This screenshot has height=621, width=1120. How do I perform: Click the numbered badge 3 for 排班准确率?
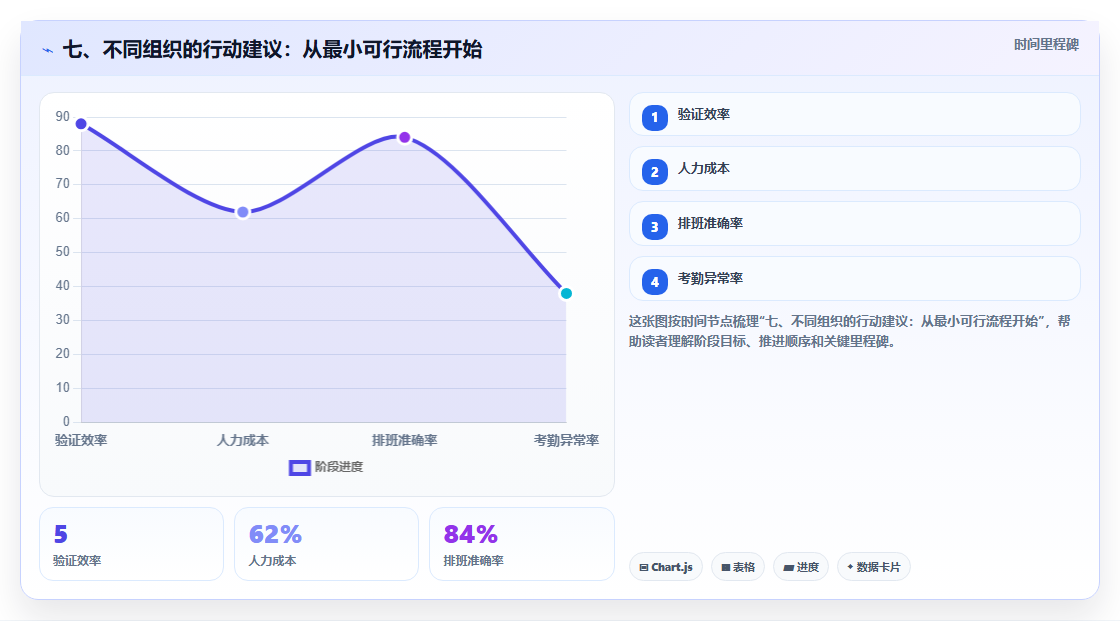(x=654, y=227)
